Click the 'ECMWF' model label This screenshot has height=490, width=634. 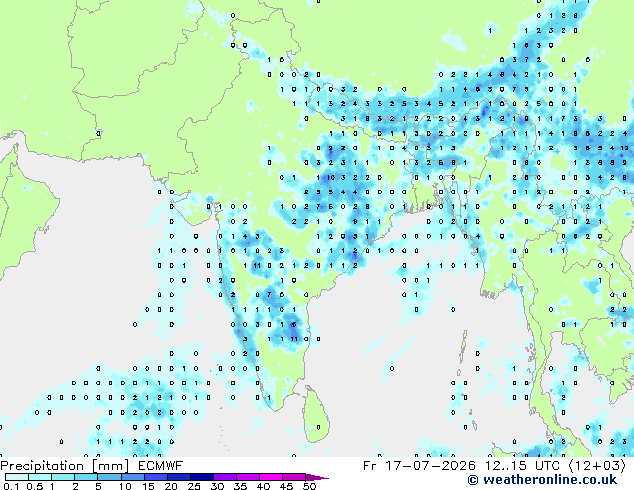(161, 466)
